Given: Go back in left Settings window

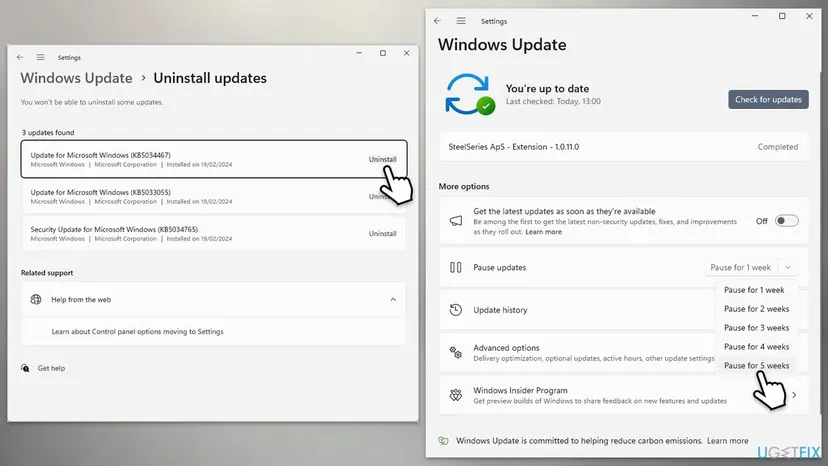Looking at the screenshot, I should click(20, 57).
